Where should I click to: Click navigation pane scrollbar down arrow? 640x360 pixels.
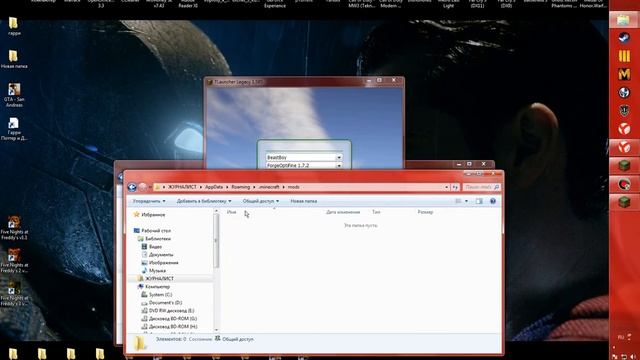click(x=216, y=330)
